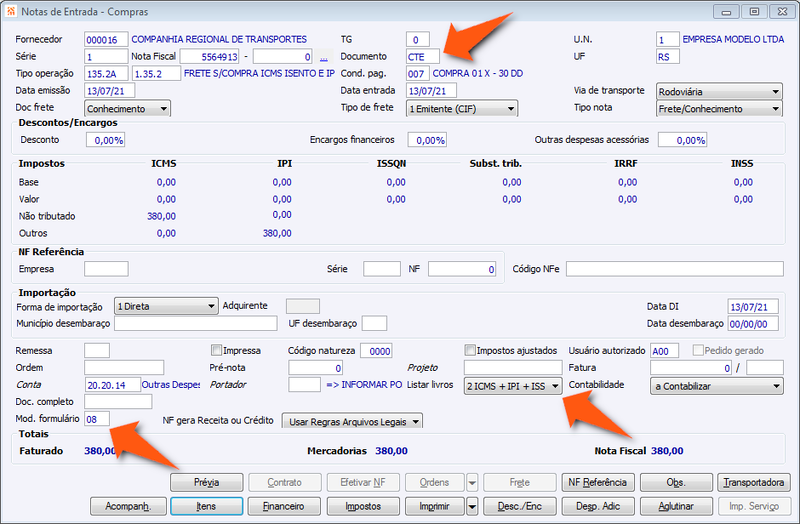This screenshot has height=524, width=800.
Task: Select the U.N. code field
Action: [667, 39]
